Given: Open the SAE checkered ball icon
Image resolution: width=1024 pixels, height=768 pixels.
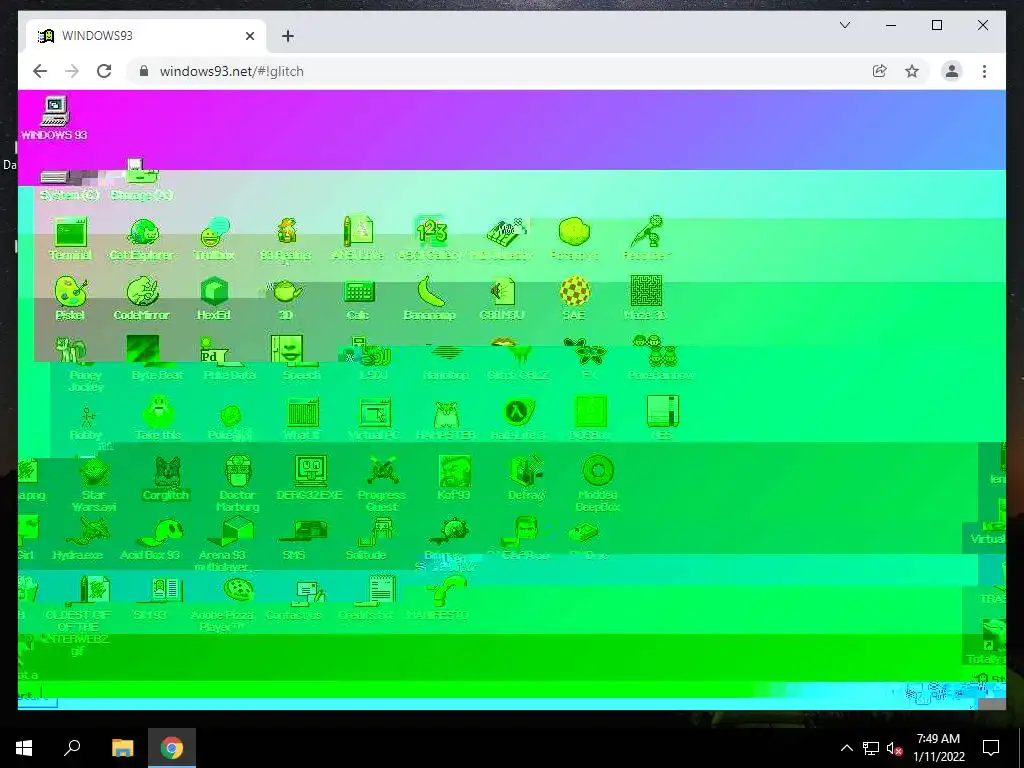Looking at the screenshot, I should [x=575, y=291].
